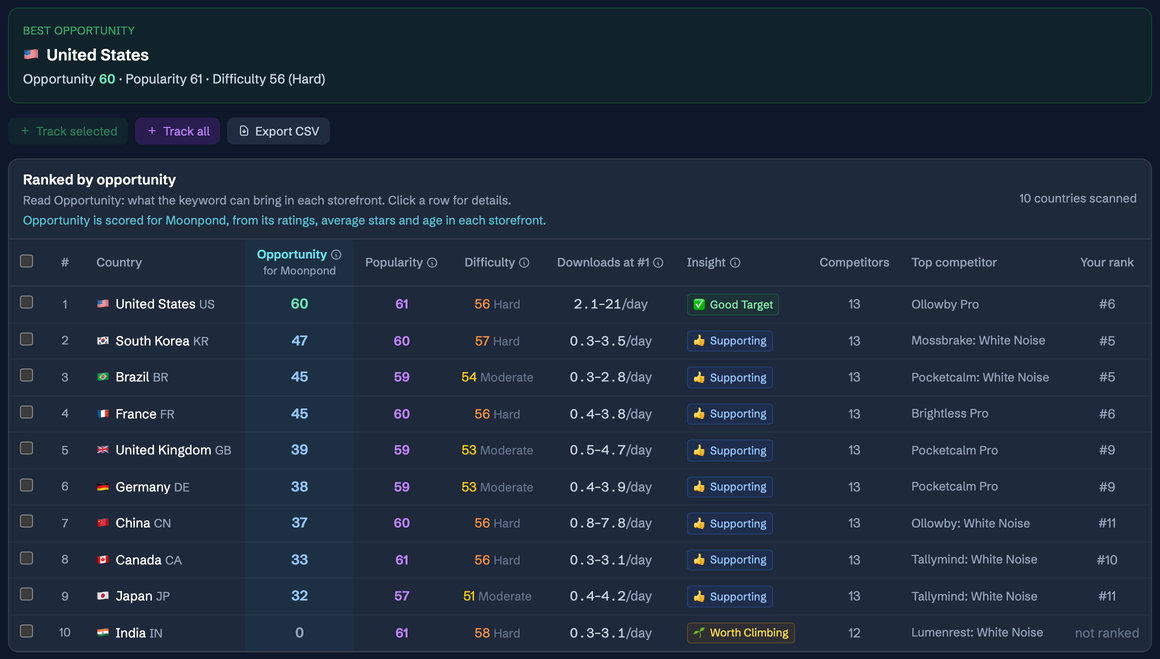Click the '10 countries scanned' label
Viewport: 1160px width, 659px height.
click(x=1078, y=198)
